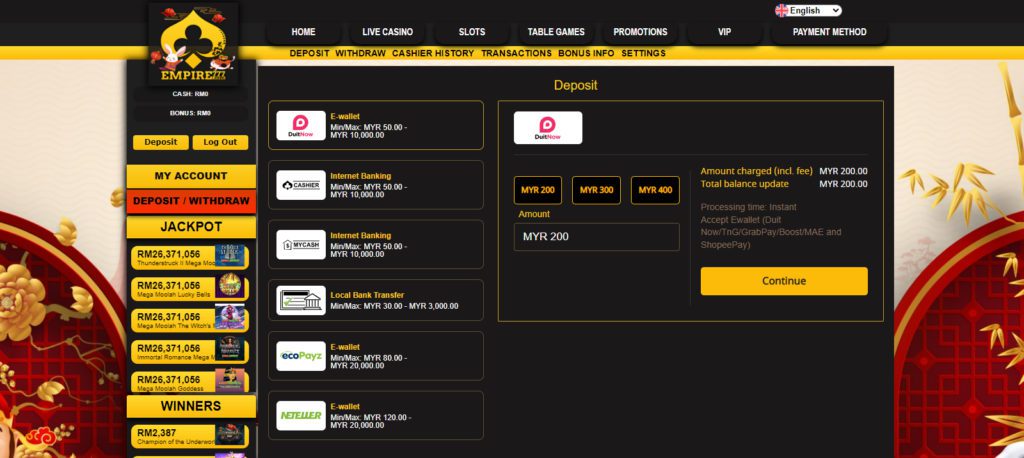This screenshot has height=458, width=1024.
Task: Click 'Total balance update' label
Action: point(744,184)
